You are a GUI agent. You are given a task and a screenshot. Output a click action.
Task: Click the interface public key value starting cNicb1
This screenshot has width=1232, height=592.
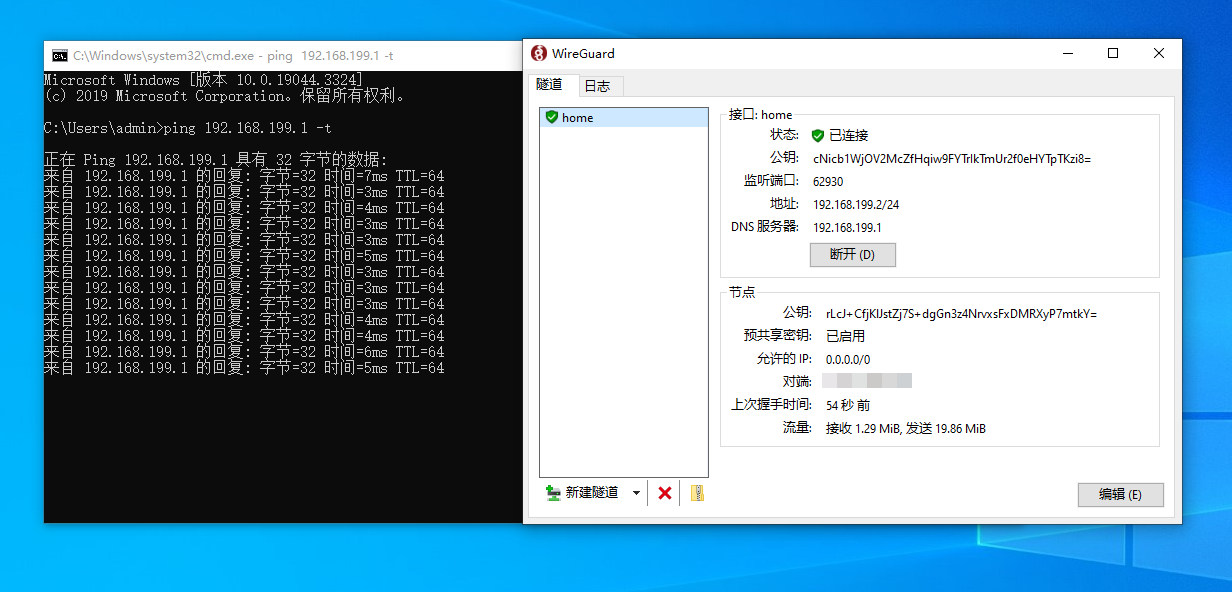[952, 158]
